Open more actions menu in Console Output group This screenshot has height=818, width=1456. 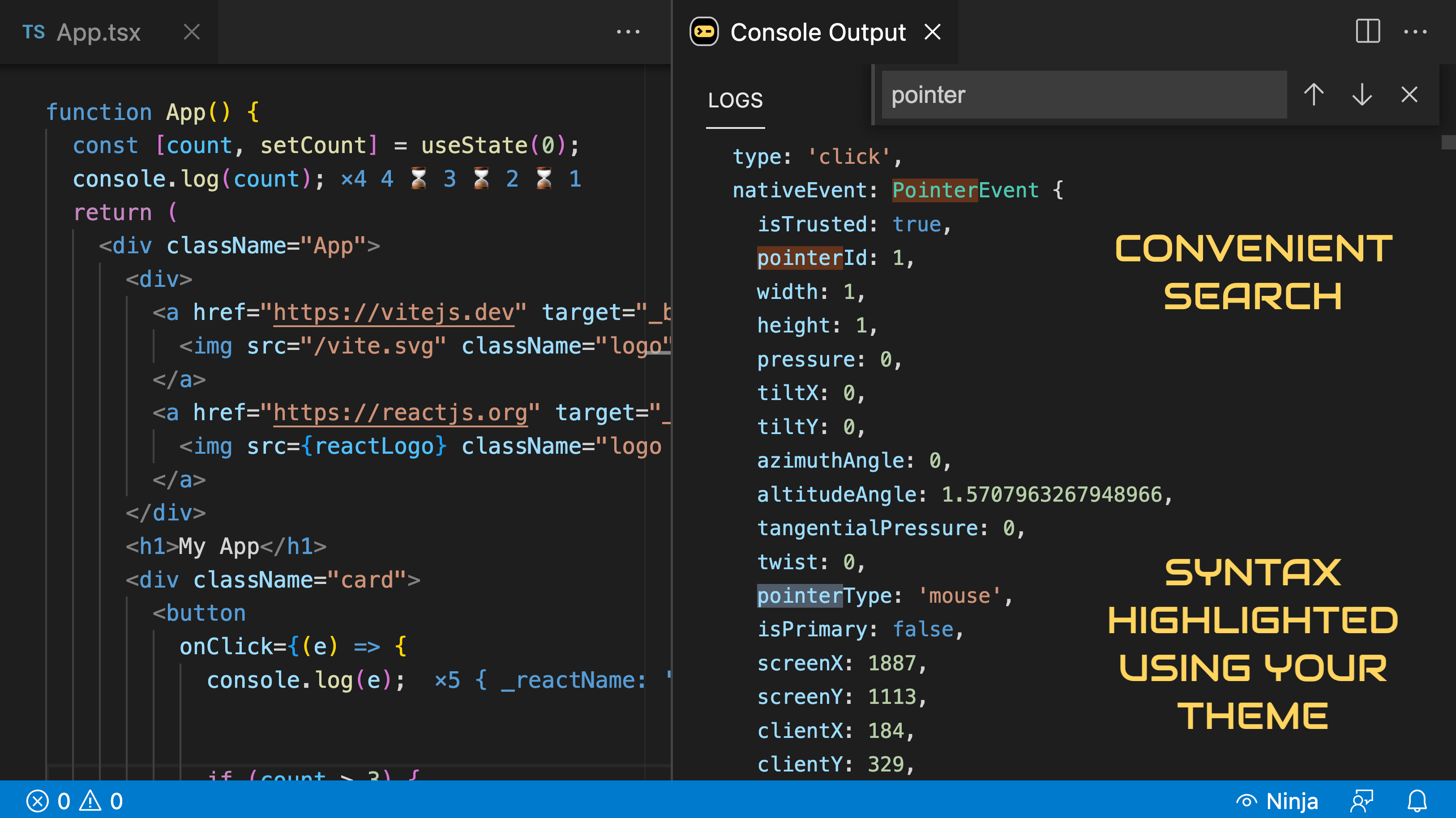click(x=1415, y=32)
